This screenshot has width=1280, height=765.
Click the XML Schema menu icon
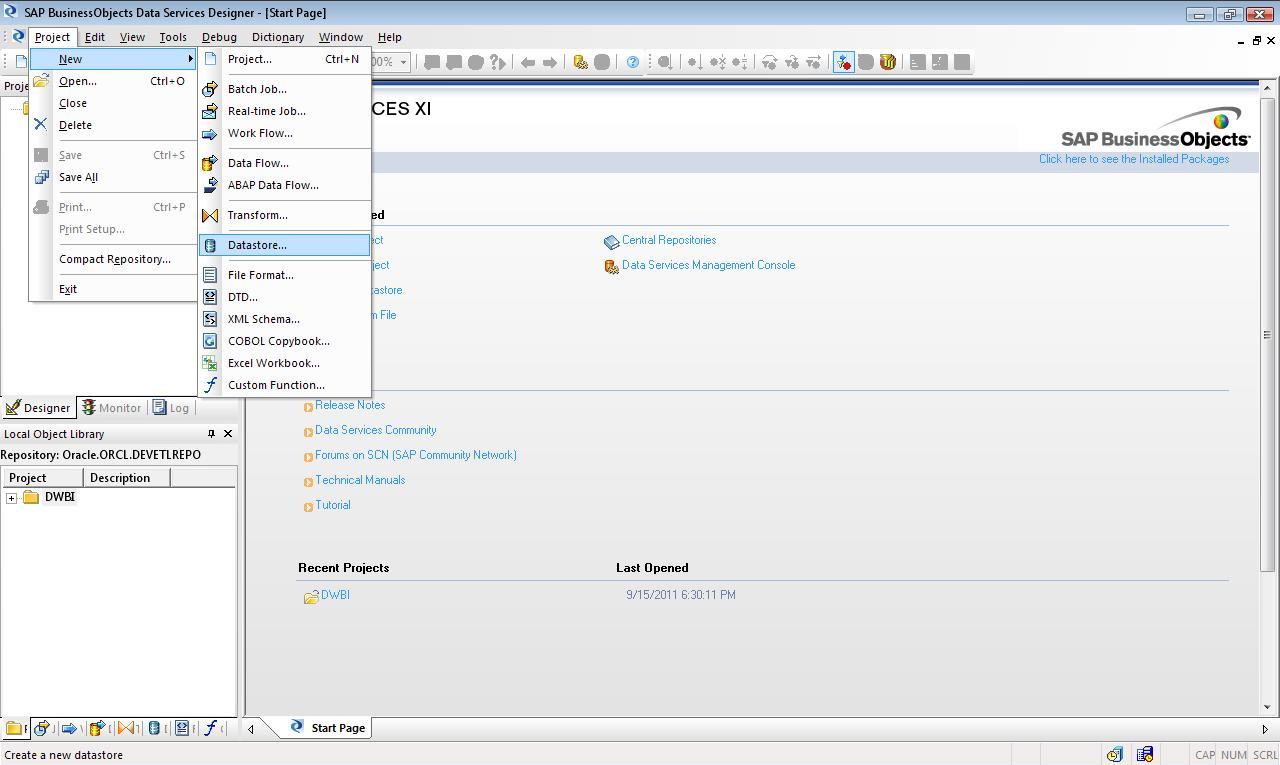(210, 319)
